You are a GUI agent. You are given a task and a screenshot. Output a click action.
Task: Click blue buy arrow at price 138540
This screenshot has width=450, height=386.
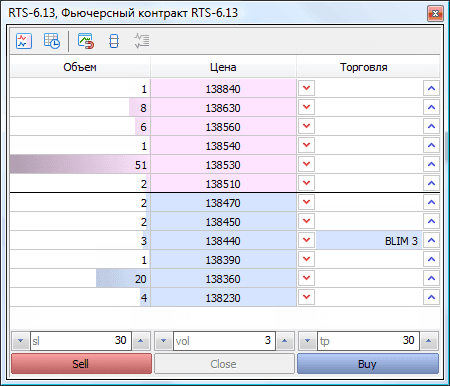tap(431, 145)
